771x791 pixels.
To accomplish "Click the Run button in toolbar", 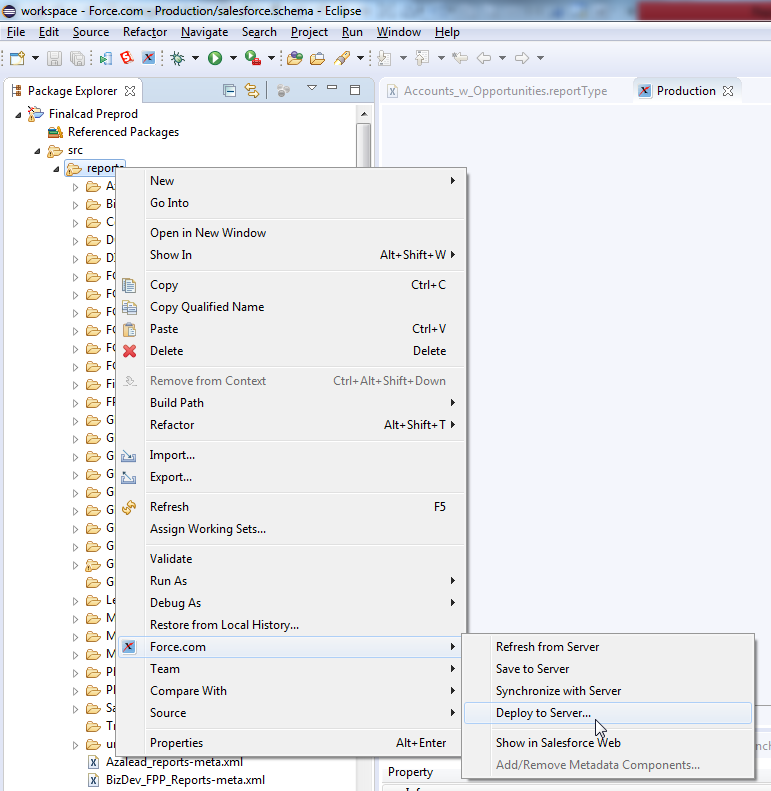I will (x=214, y=58).
